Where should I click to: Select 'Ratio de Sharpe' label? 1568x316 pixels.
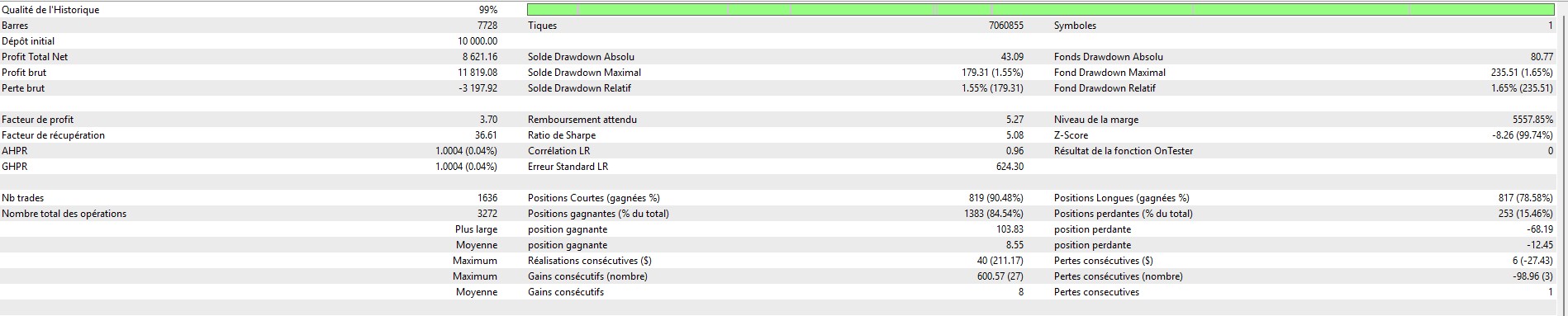pos(562,135)
